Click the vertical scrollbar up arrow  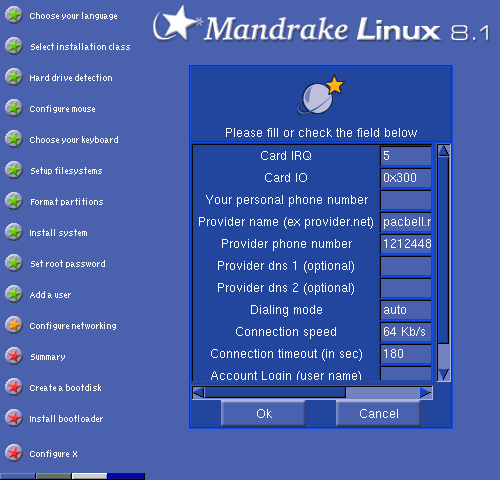pyautogui.click(x=444, y=151)
